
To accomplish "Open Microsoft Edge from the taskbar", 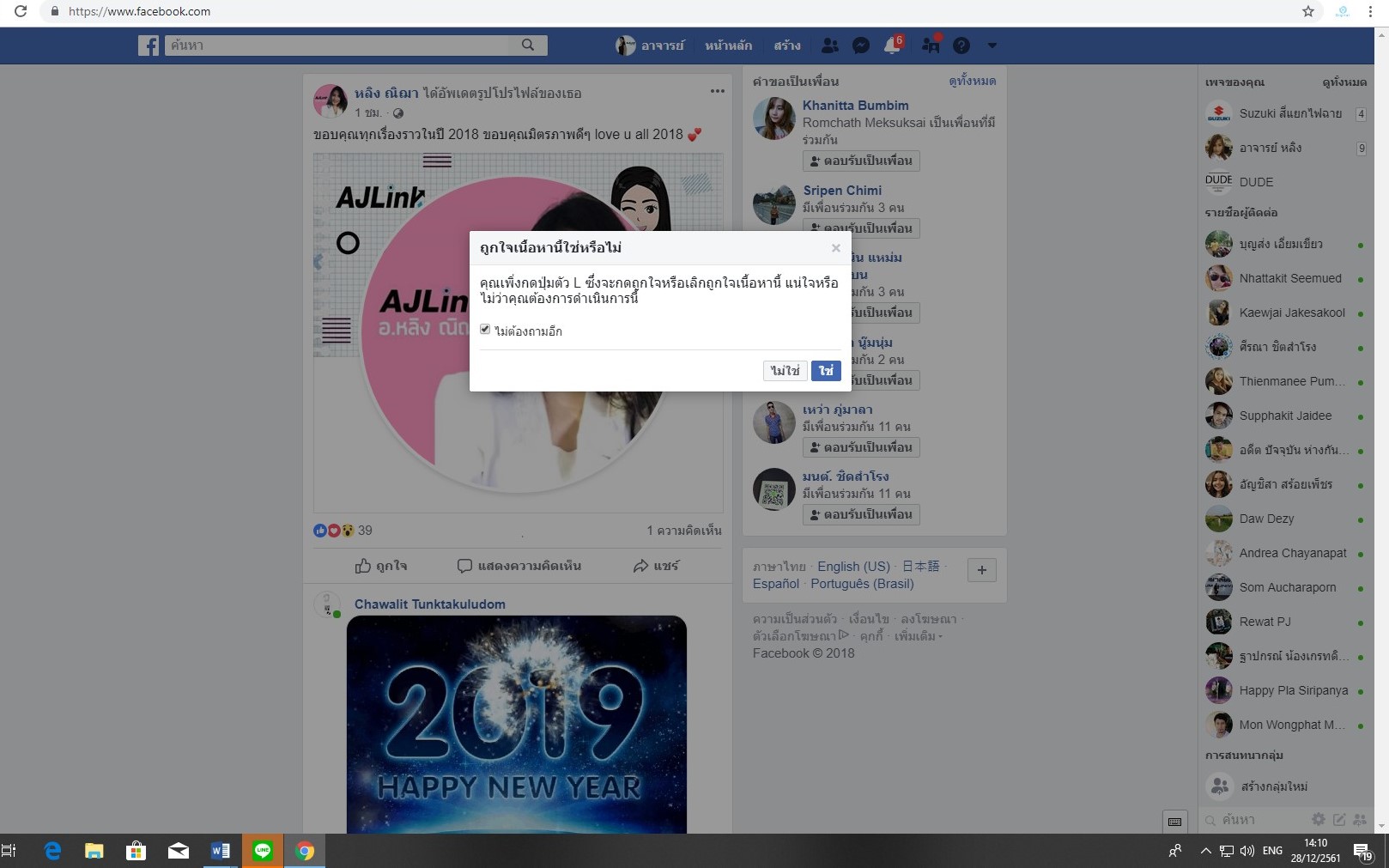I will [x=53, y=851].
